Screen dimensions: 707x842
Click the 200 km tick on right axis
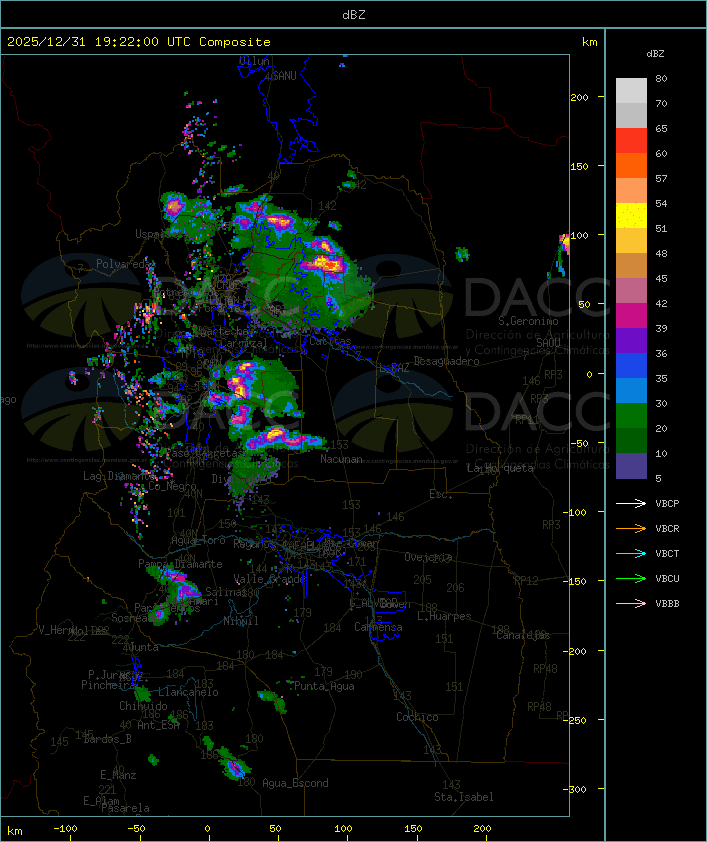[x=579, y=97]
